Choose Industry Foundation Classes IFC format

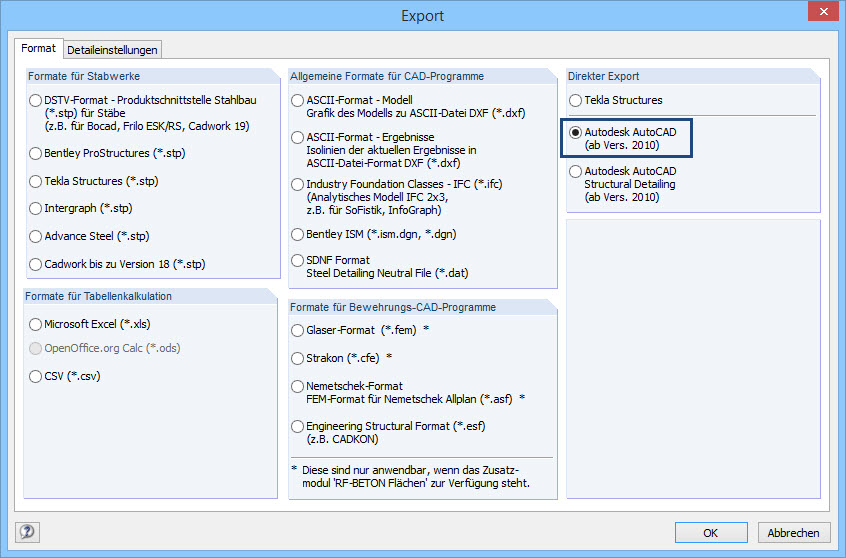tap(298, 185)
